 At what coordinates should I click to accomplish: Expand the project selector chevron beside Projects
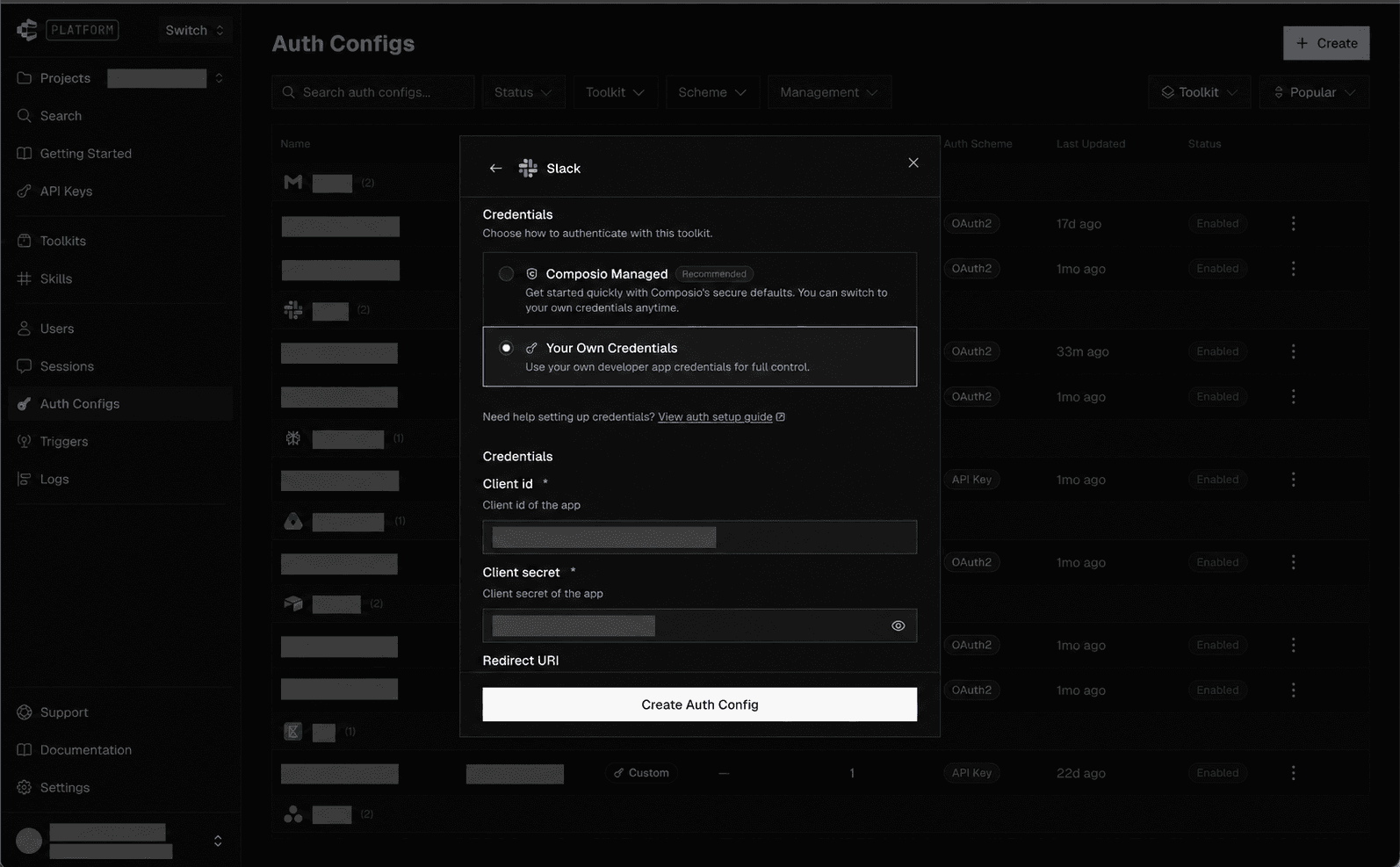[x=219, y=78]
